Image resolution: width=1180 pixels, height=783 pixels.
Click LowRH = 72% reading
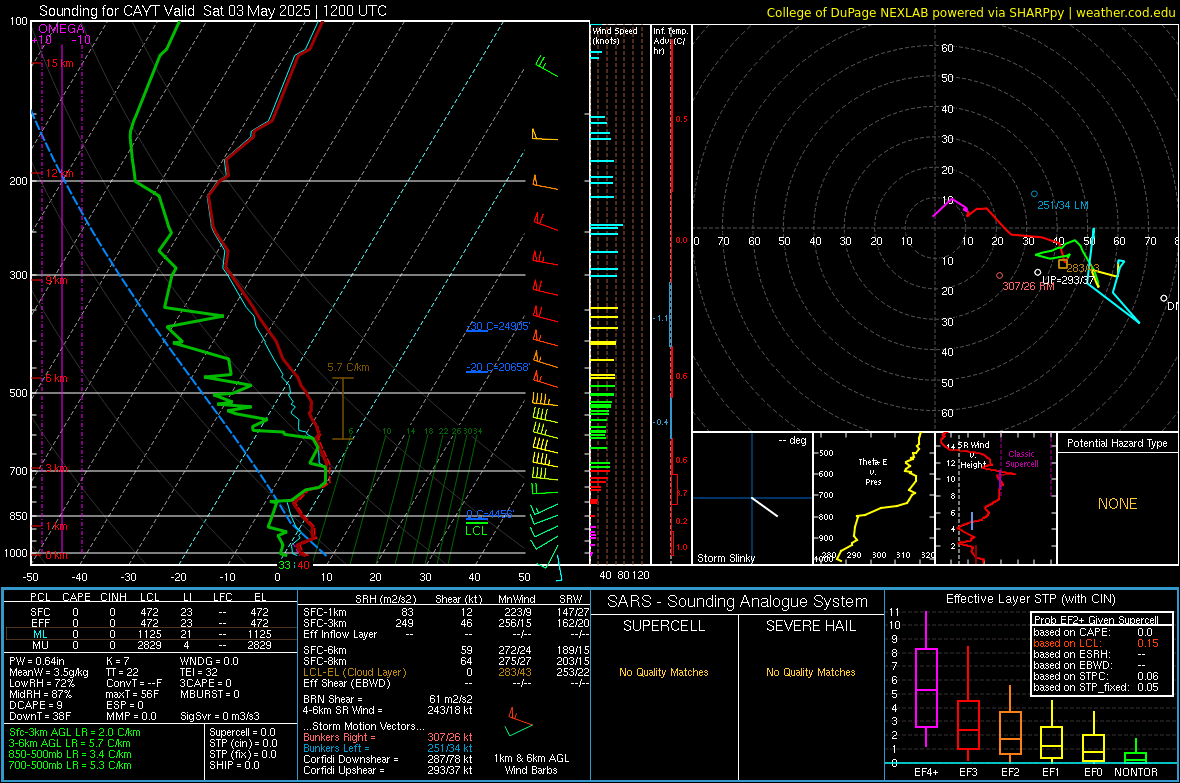[42, 683]
